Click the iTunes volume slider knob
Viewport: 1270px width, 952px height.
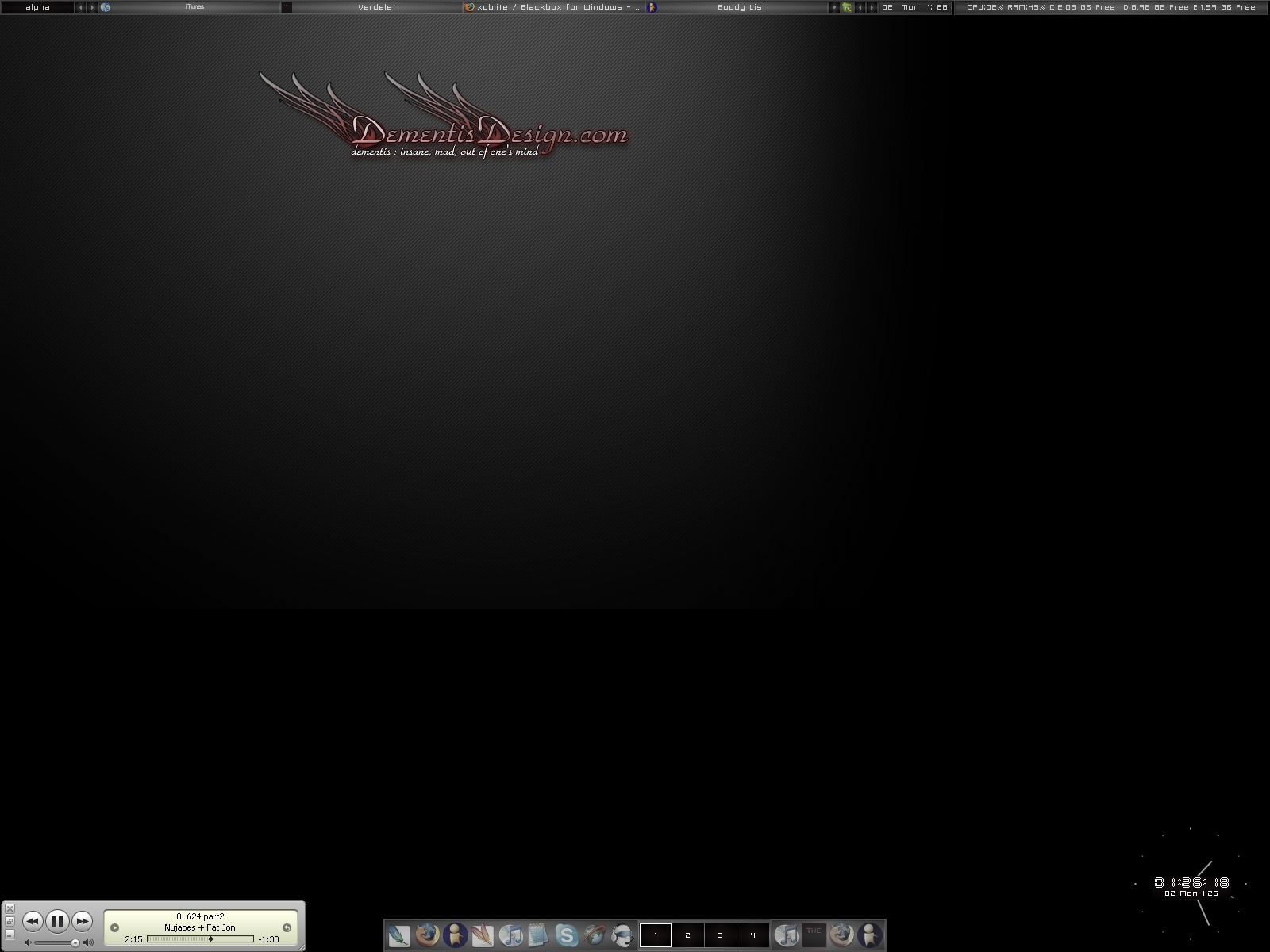click(x=75, y=942)
